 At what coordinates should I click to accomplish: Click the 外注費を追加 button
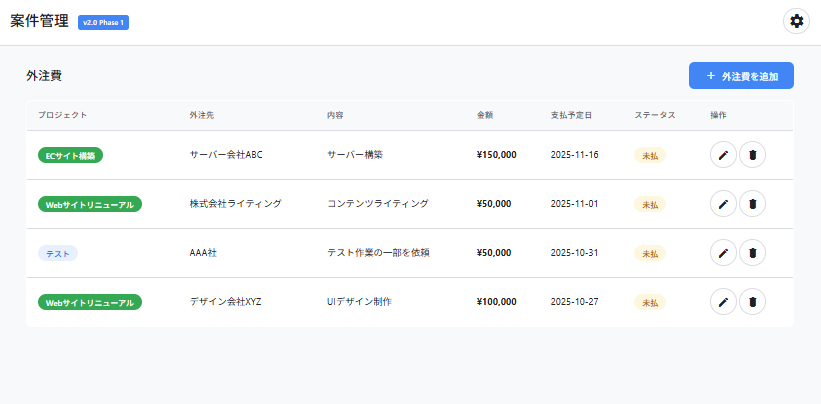741,76
